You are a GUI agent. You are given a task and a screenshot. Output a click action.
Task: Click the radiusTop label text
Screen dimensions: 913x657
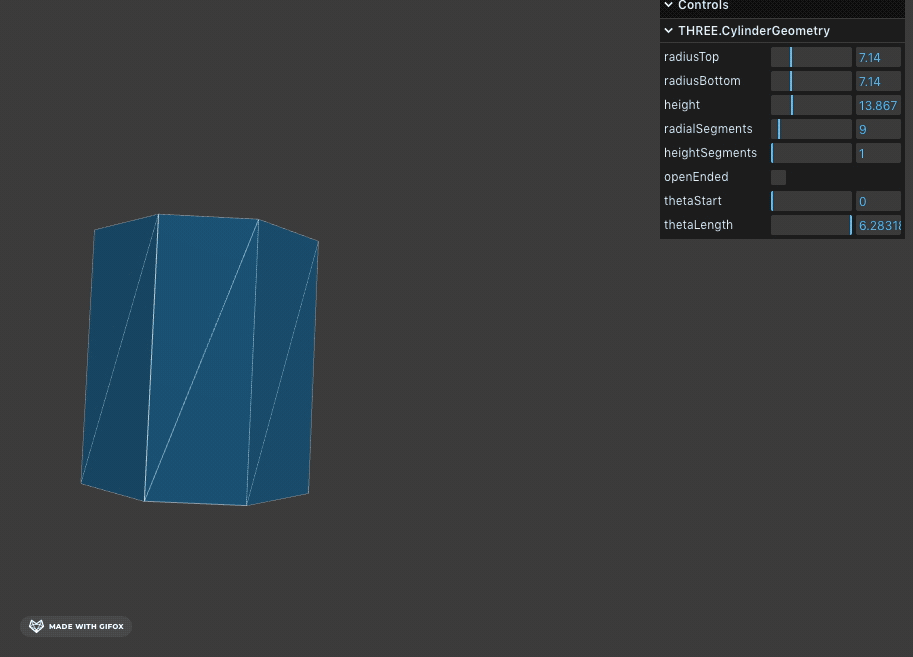coord(691,57)
